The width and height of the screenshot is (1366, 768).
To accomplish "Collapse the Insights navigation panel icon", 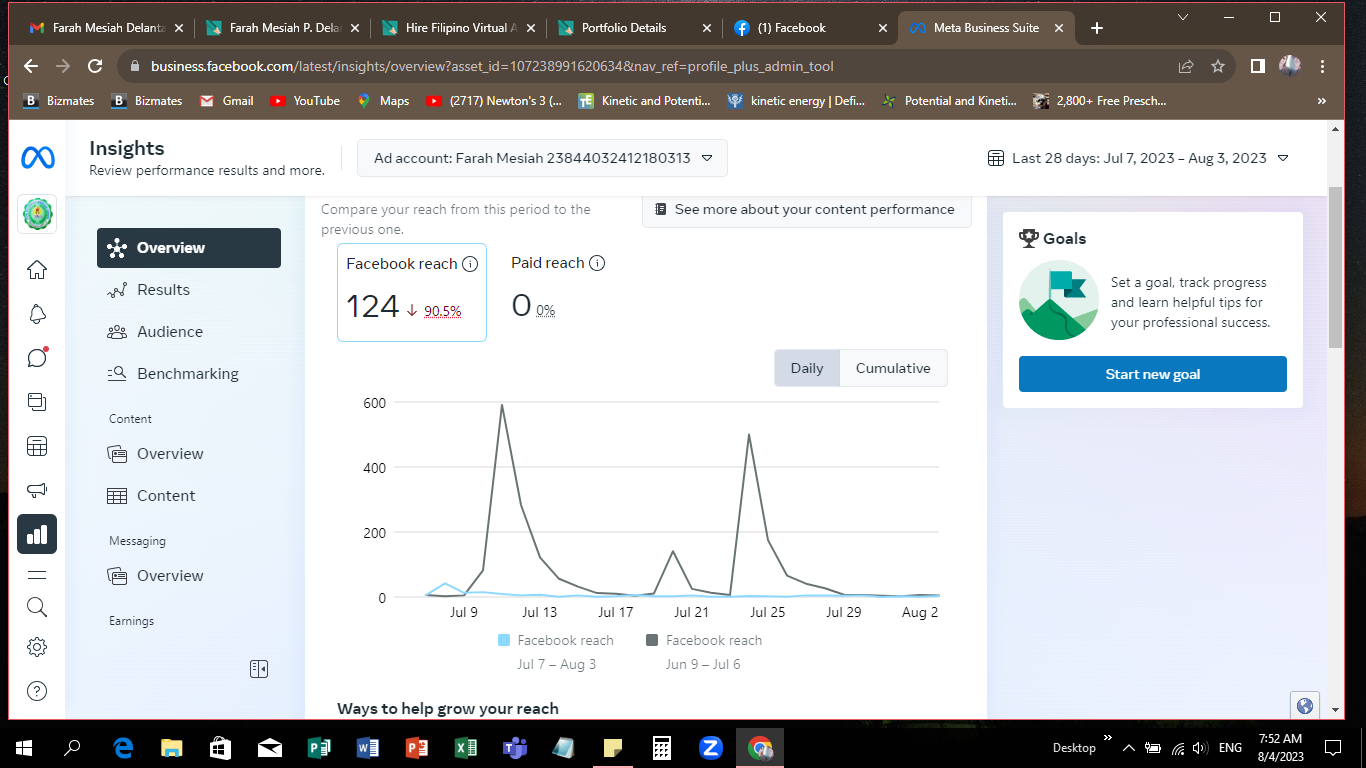I will tap(259, 669).
